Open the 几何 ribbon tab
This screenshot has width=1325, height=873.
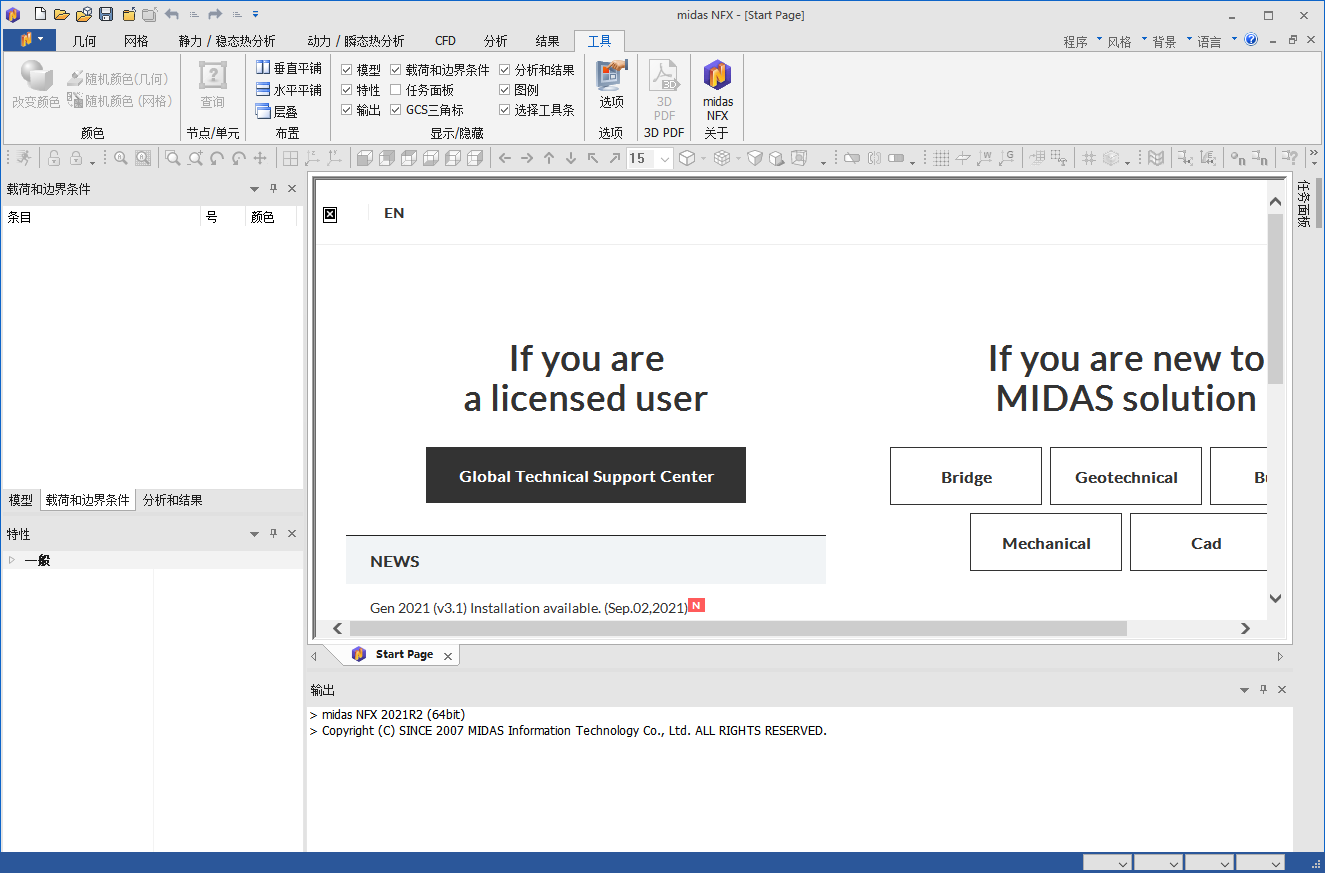point(85,41)
